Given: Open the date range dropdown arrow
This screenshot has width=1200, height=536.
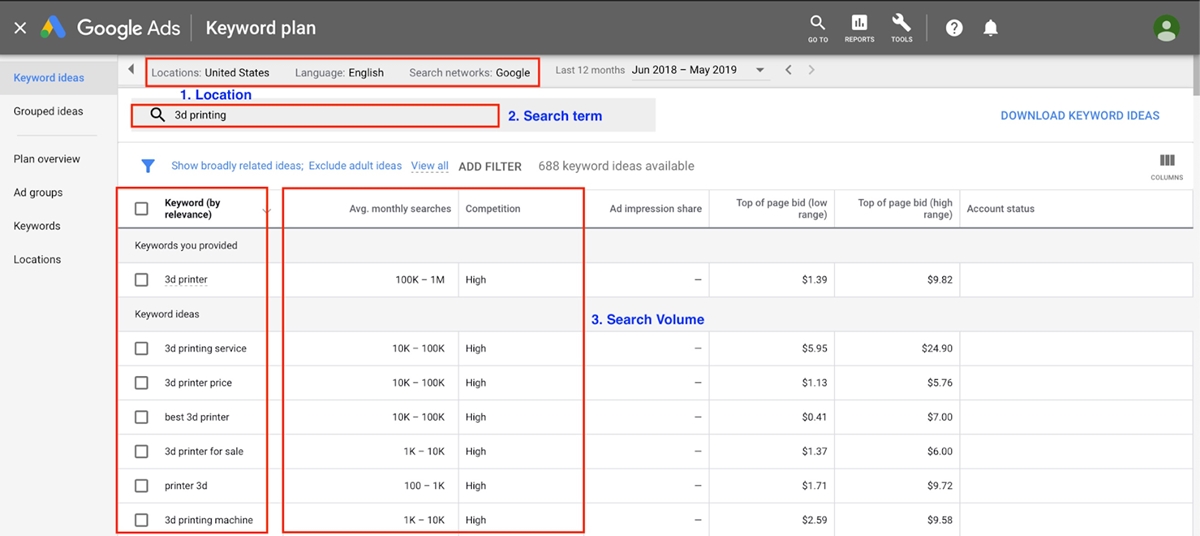Looking at the screenshot, I should [760, 71].
